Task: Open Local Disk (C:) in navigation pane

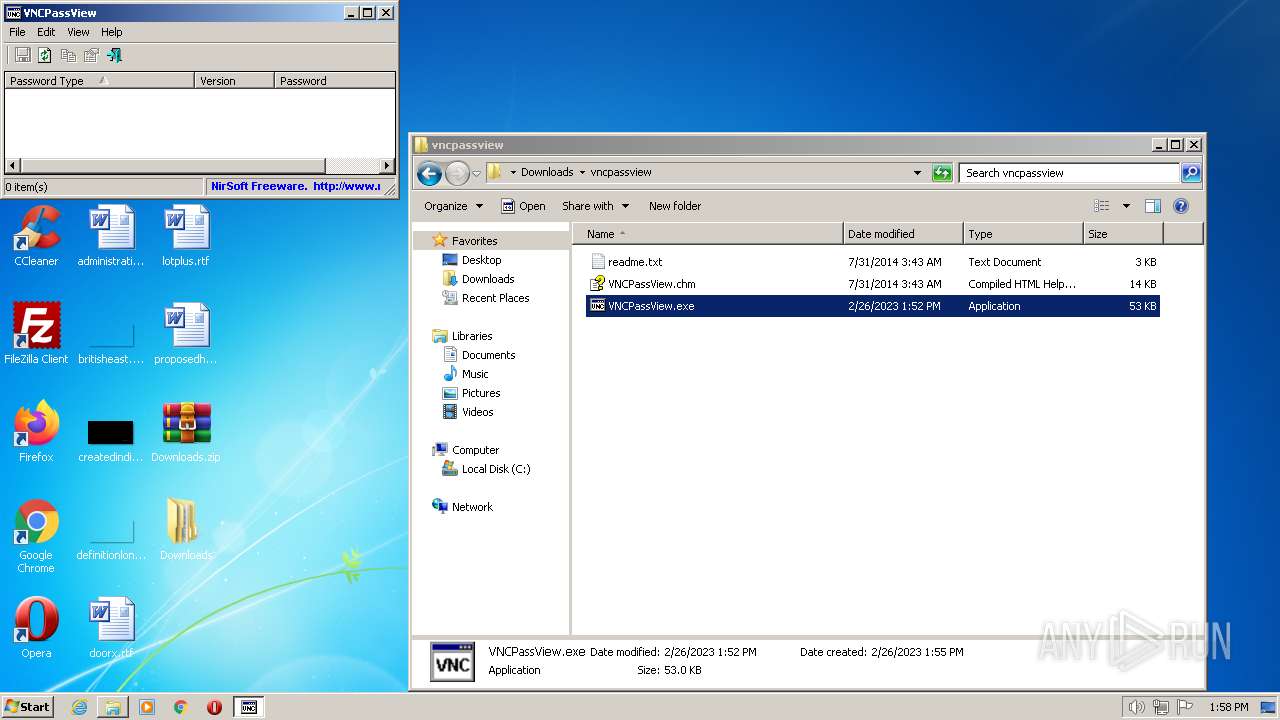Action: pyautogui.click(x=495, y=469)
